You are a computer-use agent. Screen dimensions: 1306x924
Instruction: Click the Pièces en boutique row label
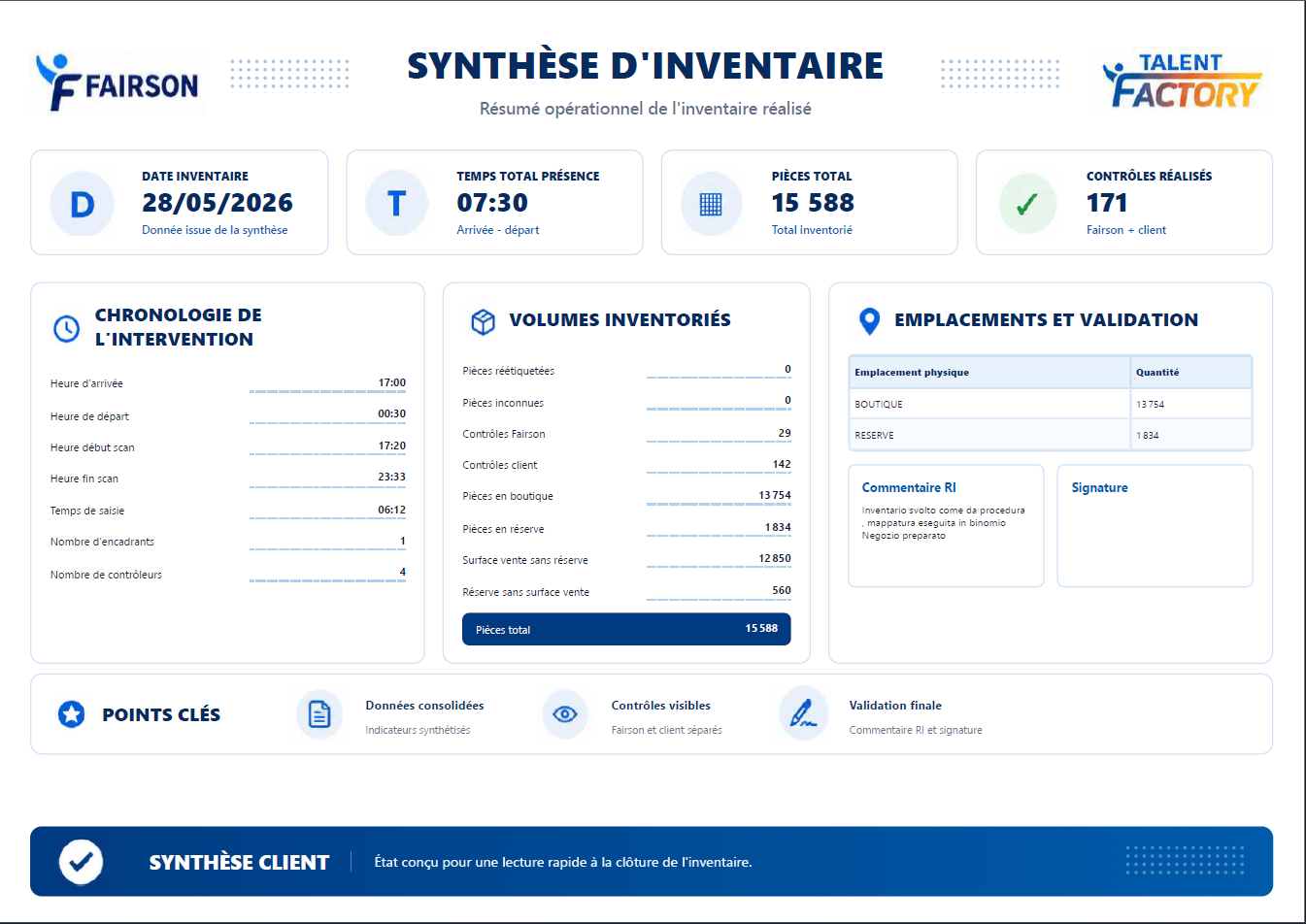(508, 496)
